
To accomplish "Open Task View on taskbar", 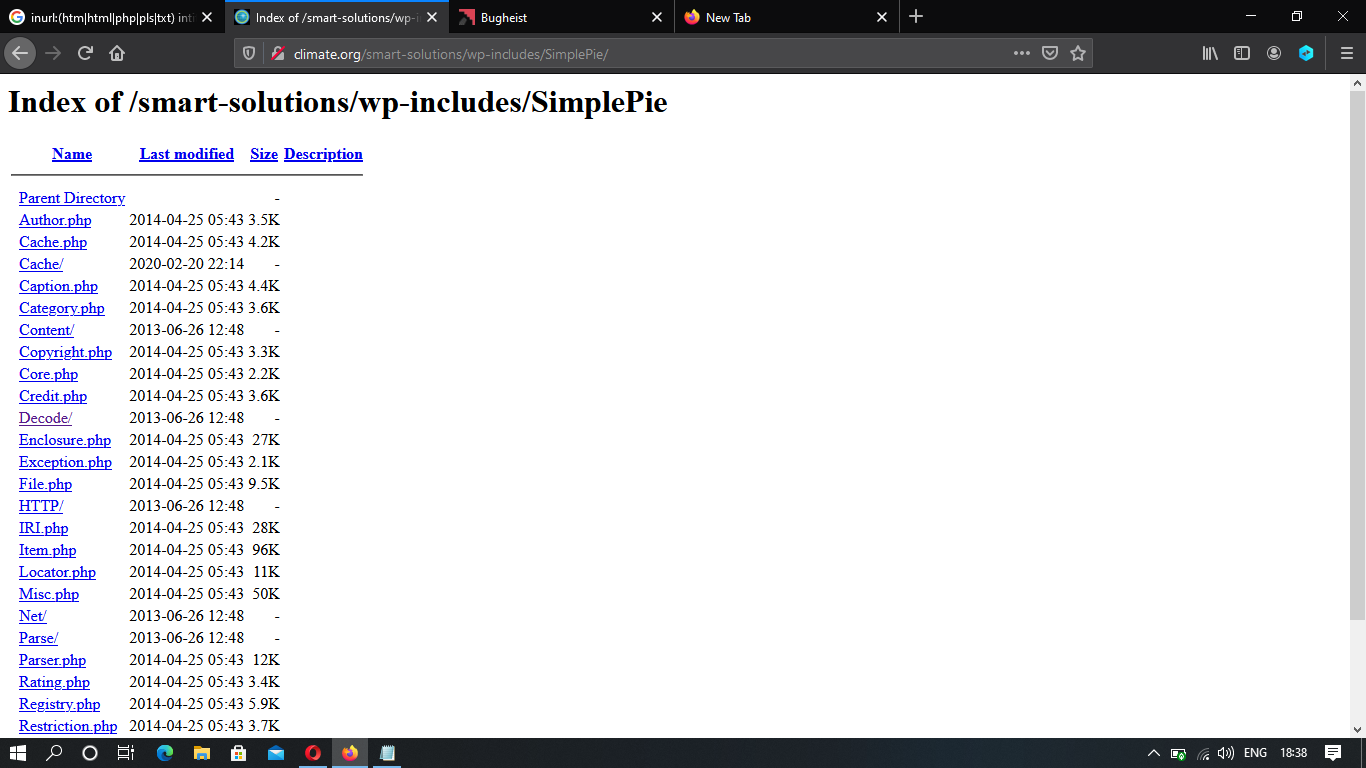I will tap(125, 753).
